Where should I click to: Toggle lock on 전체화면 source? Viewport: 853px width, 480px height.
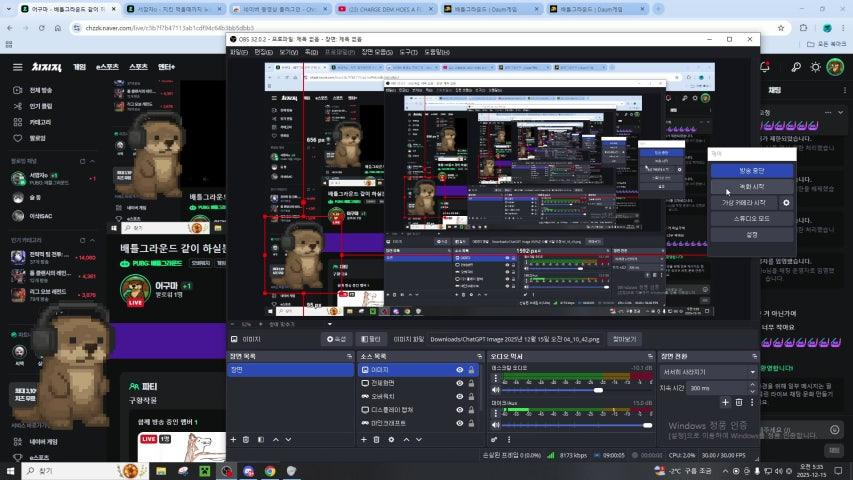point(471,383)
